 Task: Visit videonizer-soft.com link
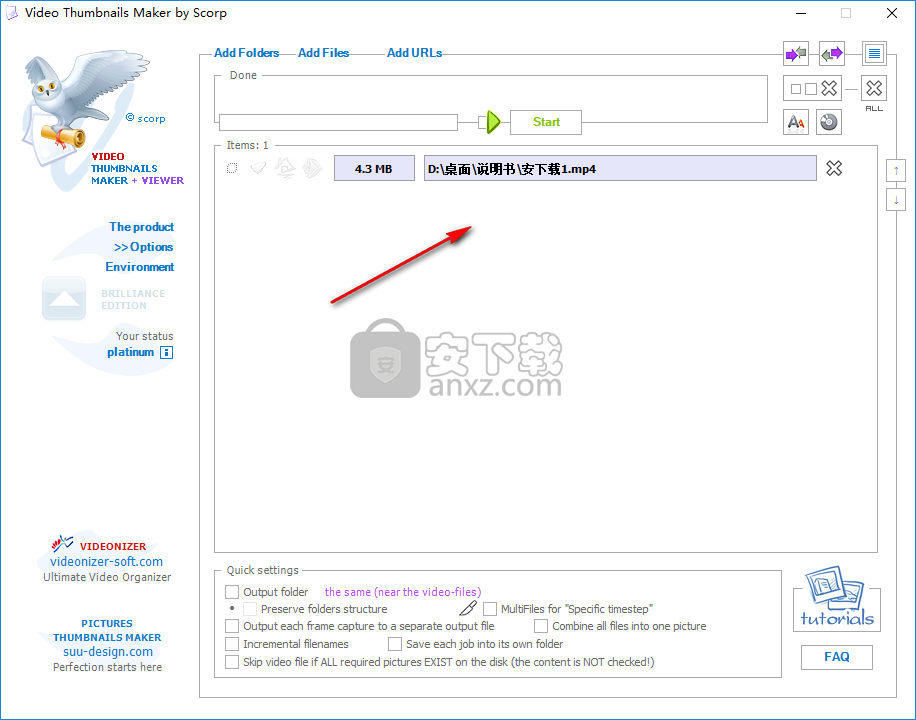coord(106,562)
